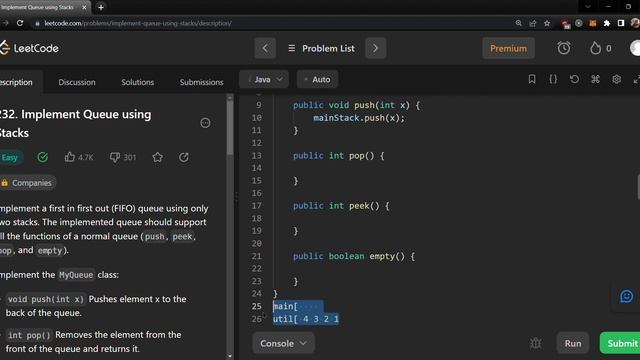The image size is (640, 360).
Task: Open editor settings gear icon
Action: tap(617, 79)
